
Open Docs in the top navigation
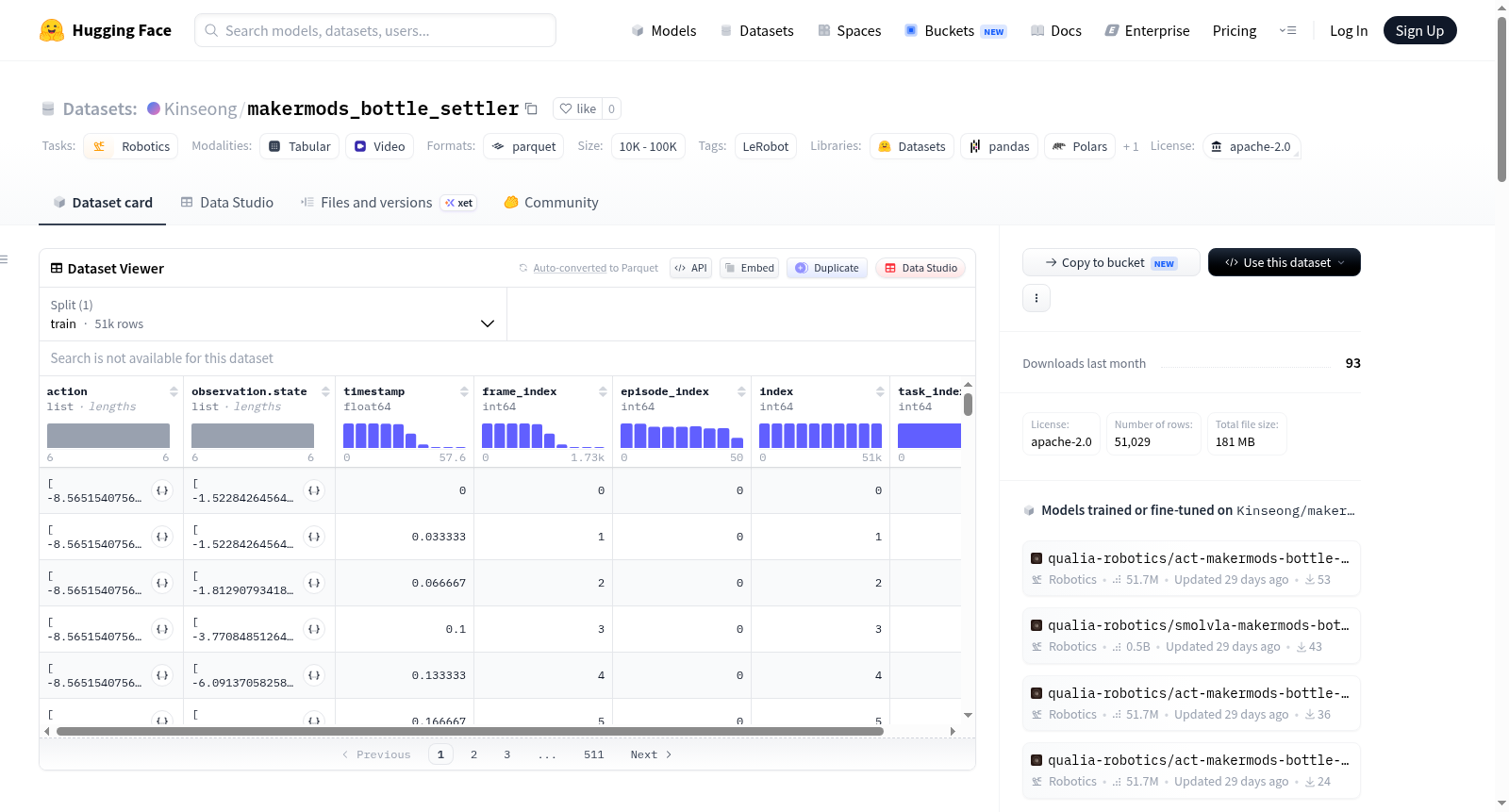(x=1056, y=30)
